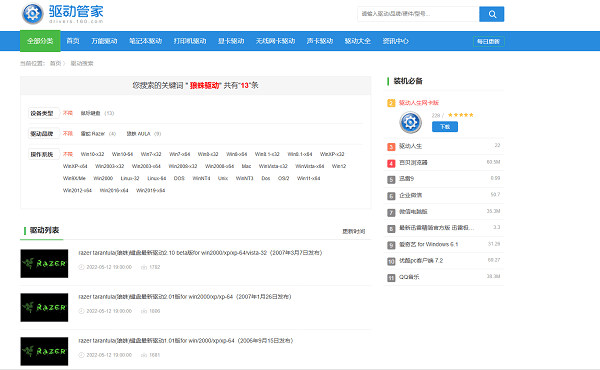The height and width of the screenshot is (370, 600).
Task: Open the 显卡驱动 nav item
Action: 231,41
